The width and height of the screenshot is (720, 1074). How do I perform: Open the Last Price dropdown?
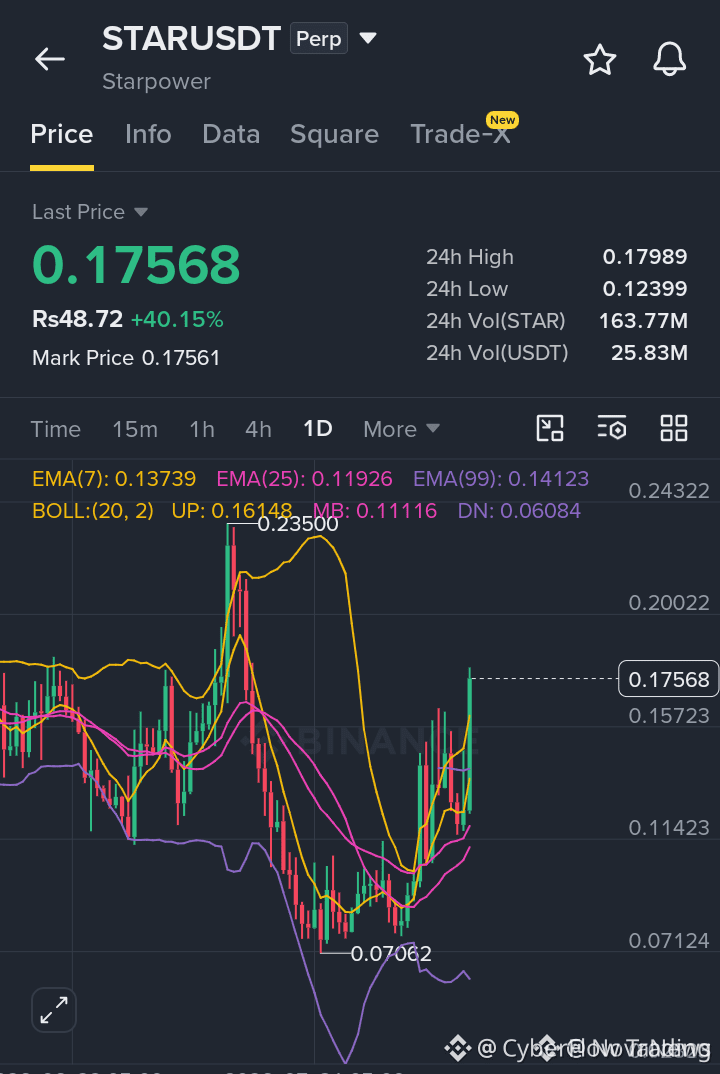(90, 212)
